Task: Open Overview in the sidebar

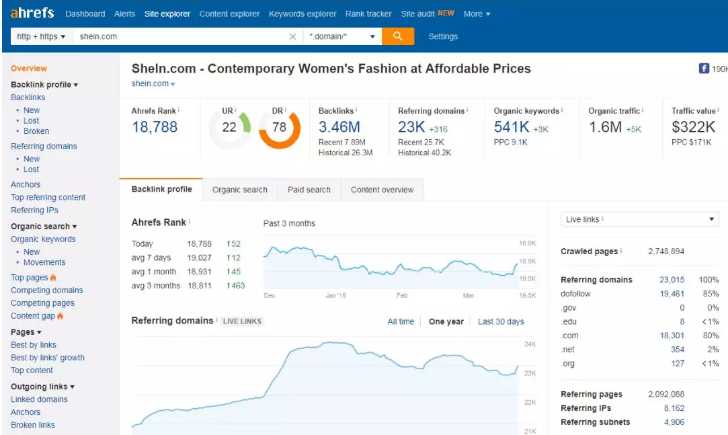Action: (x=29, y=68)
